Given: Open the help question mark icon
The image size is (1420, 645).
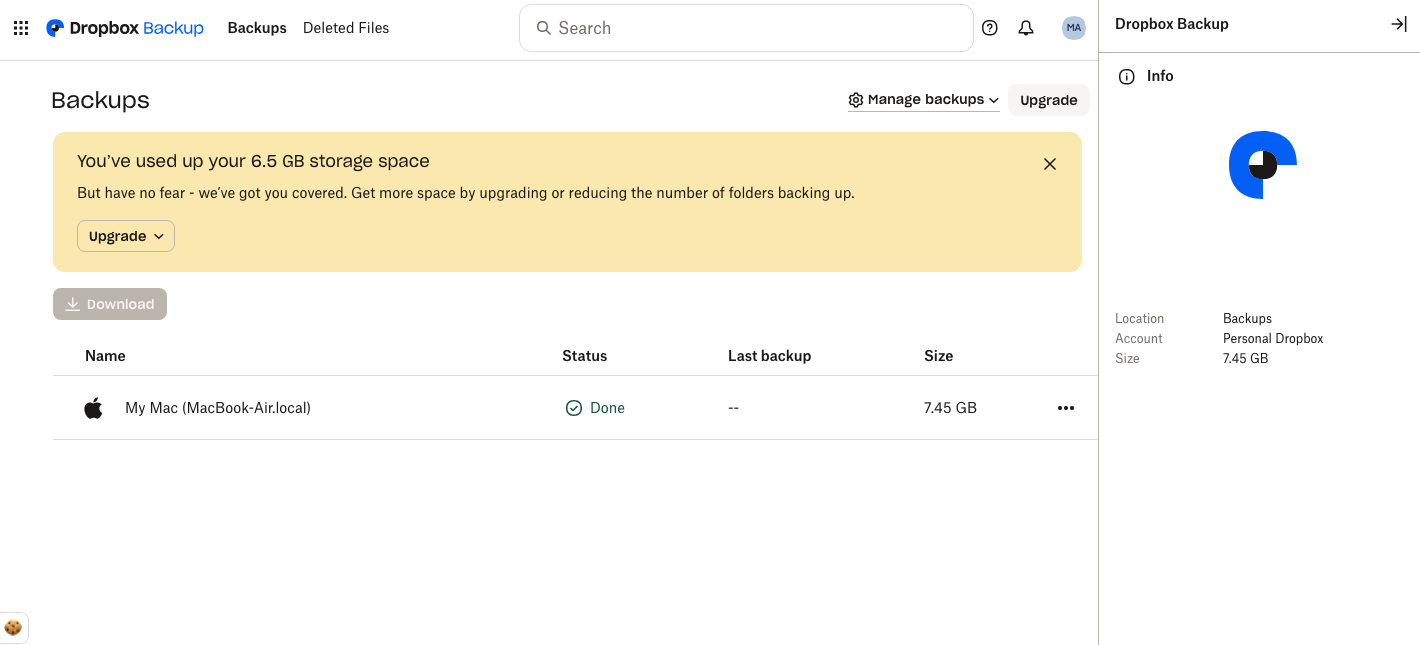Looking at the screenshot, I should tap(989, 28).
